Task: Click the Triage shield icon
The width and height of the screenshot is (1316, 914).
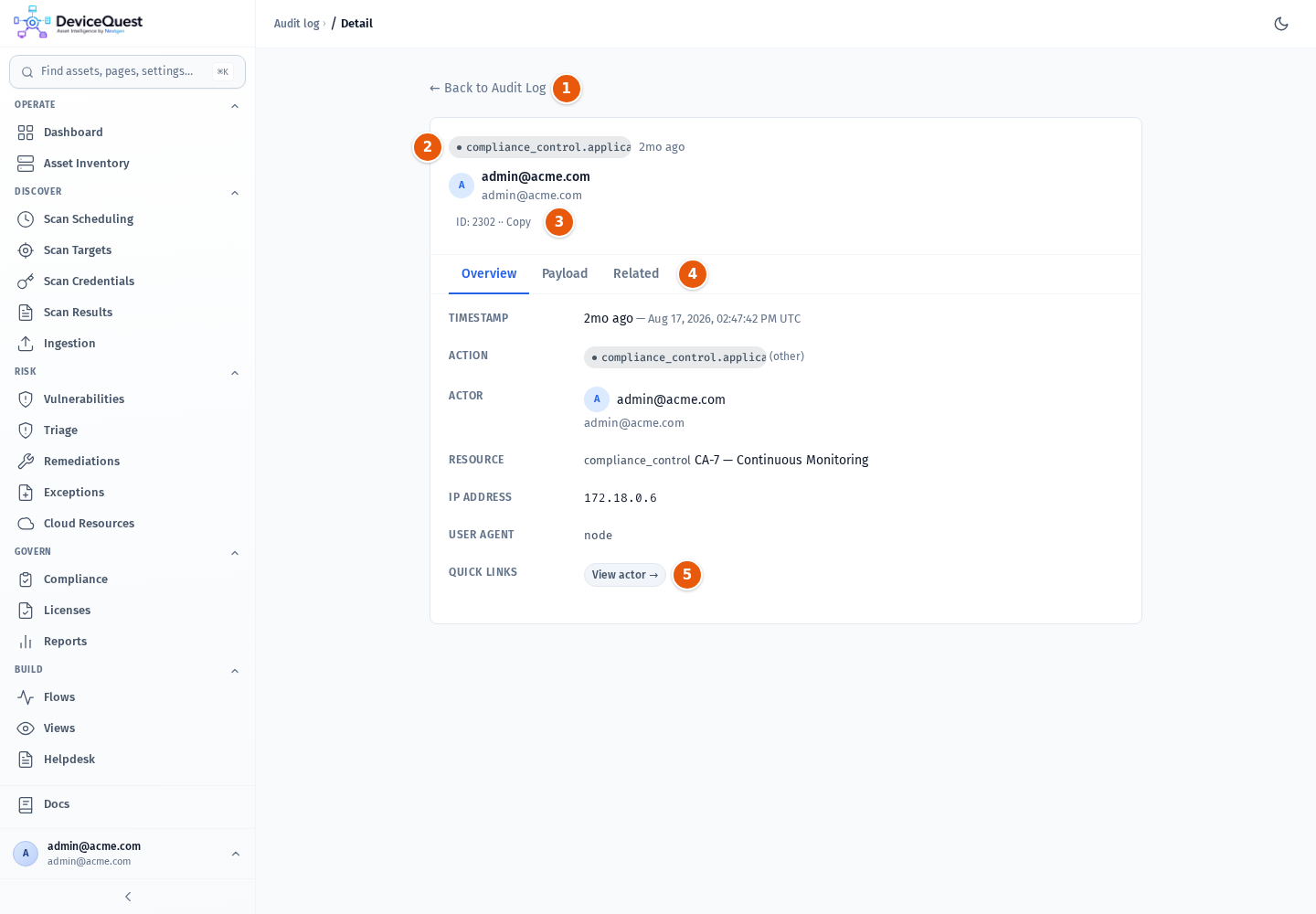Action: (26, 430)
